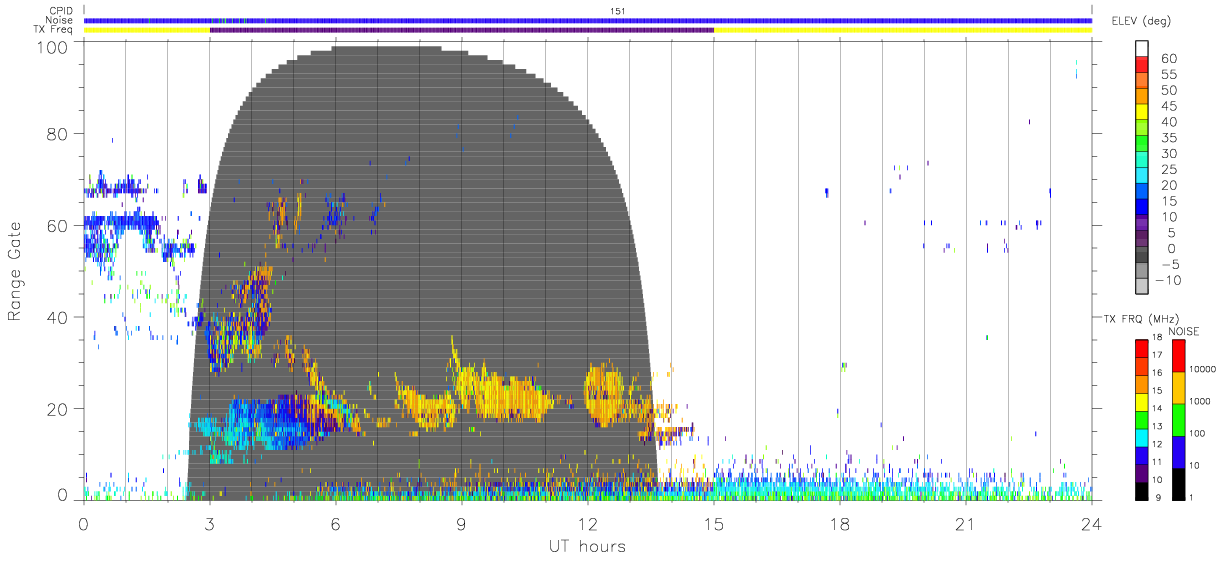The height and width of the screenshot is (567, 1228).
Task: Click the UT hours tick label '9'
Action: click(462, 525)
